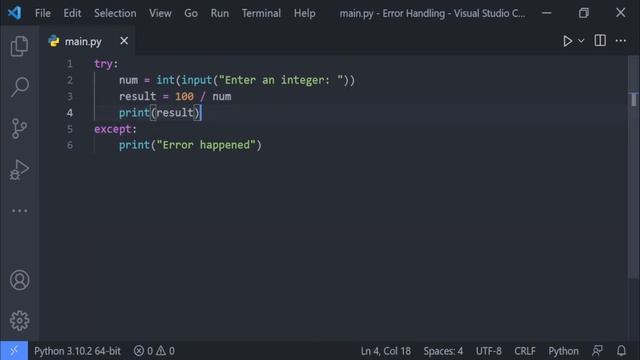Click the 'int' function on line 2
Viewport: 640px width, 360px height.
[165, 80]
